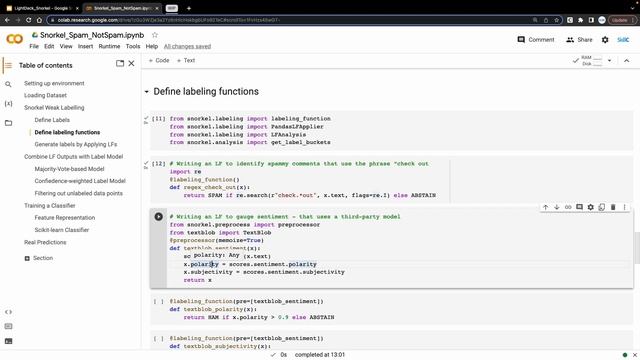This screenshot has width=640, height=360.
Task: Open the Runtime menu
Action: coord(109,47)
